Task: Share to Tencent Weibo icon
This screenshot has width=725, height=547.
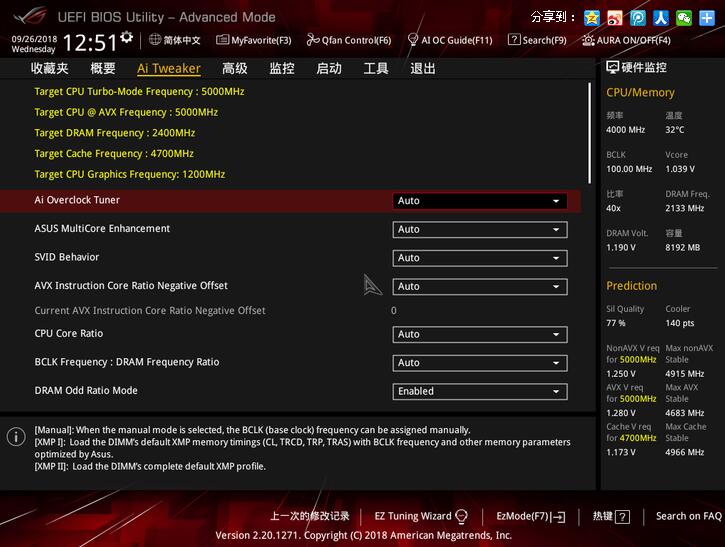Action: pyautogui.click(x=638, y=18)
